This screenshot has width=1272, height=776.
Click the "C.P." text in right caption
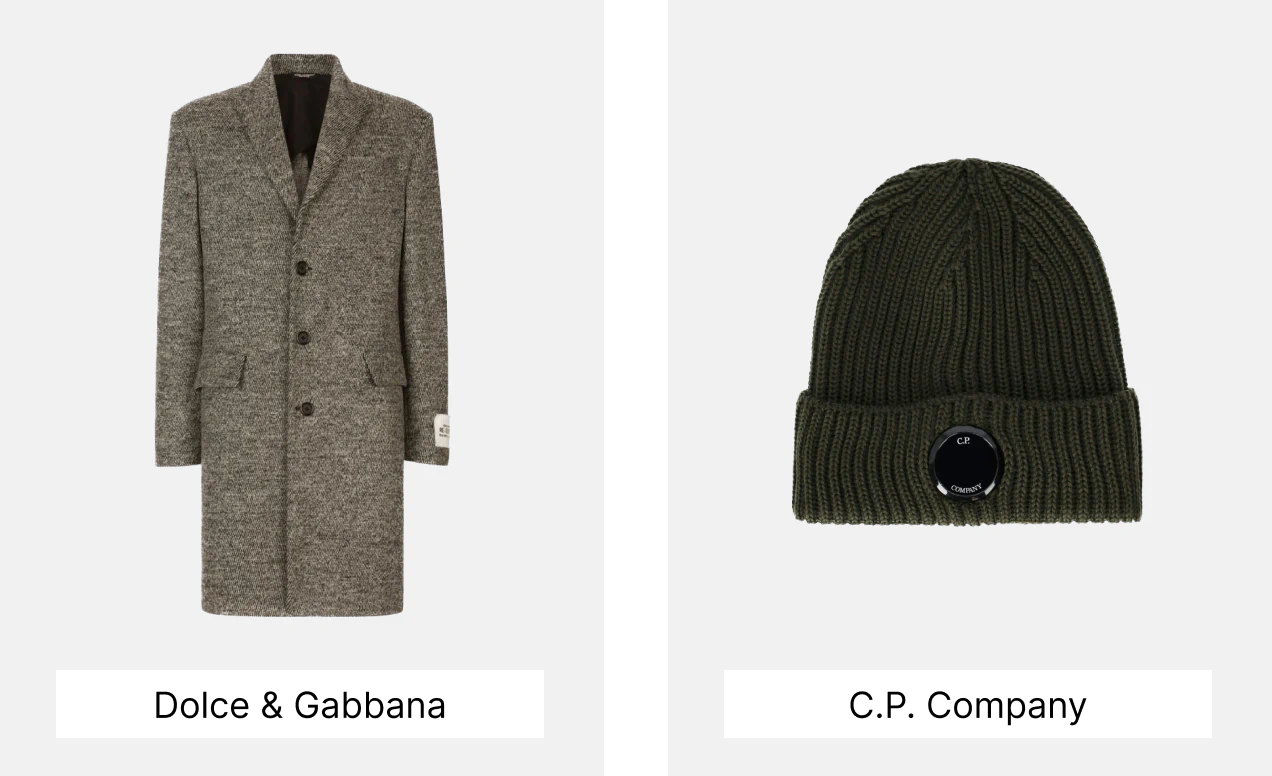882,705
